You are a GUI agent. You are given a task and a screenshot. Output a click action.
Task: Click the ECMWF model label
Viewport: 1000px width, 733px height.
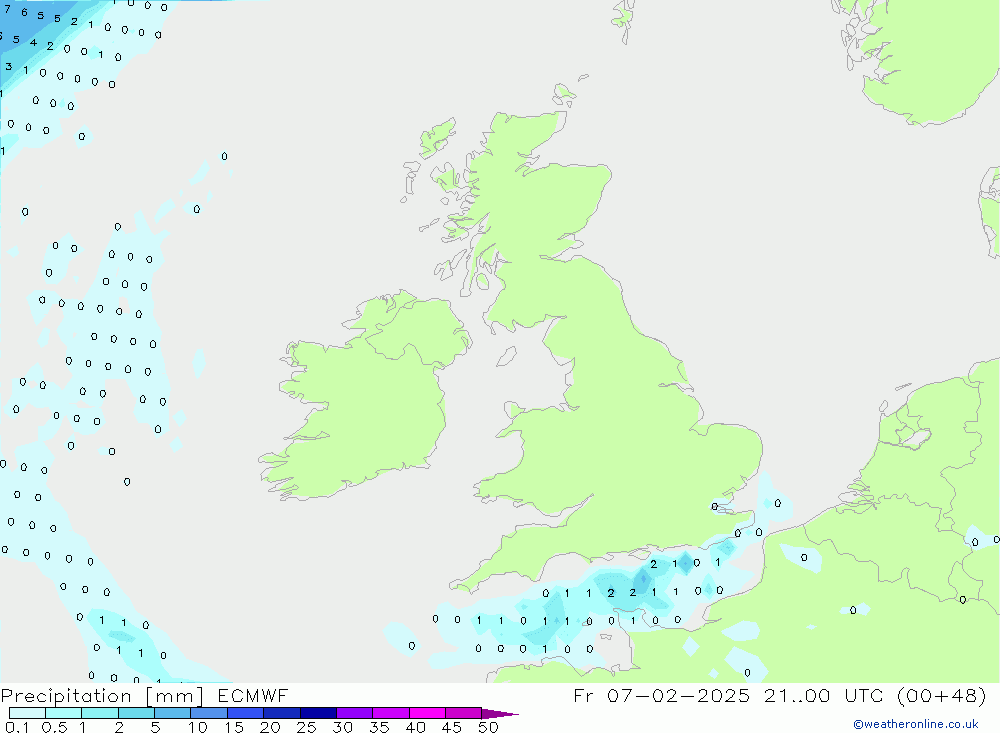coord(253,695)
